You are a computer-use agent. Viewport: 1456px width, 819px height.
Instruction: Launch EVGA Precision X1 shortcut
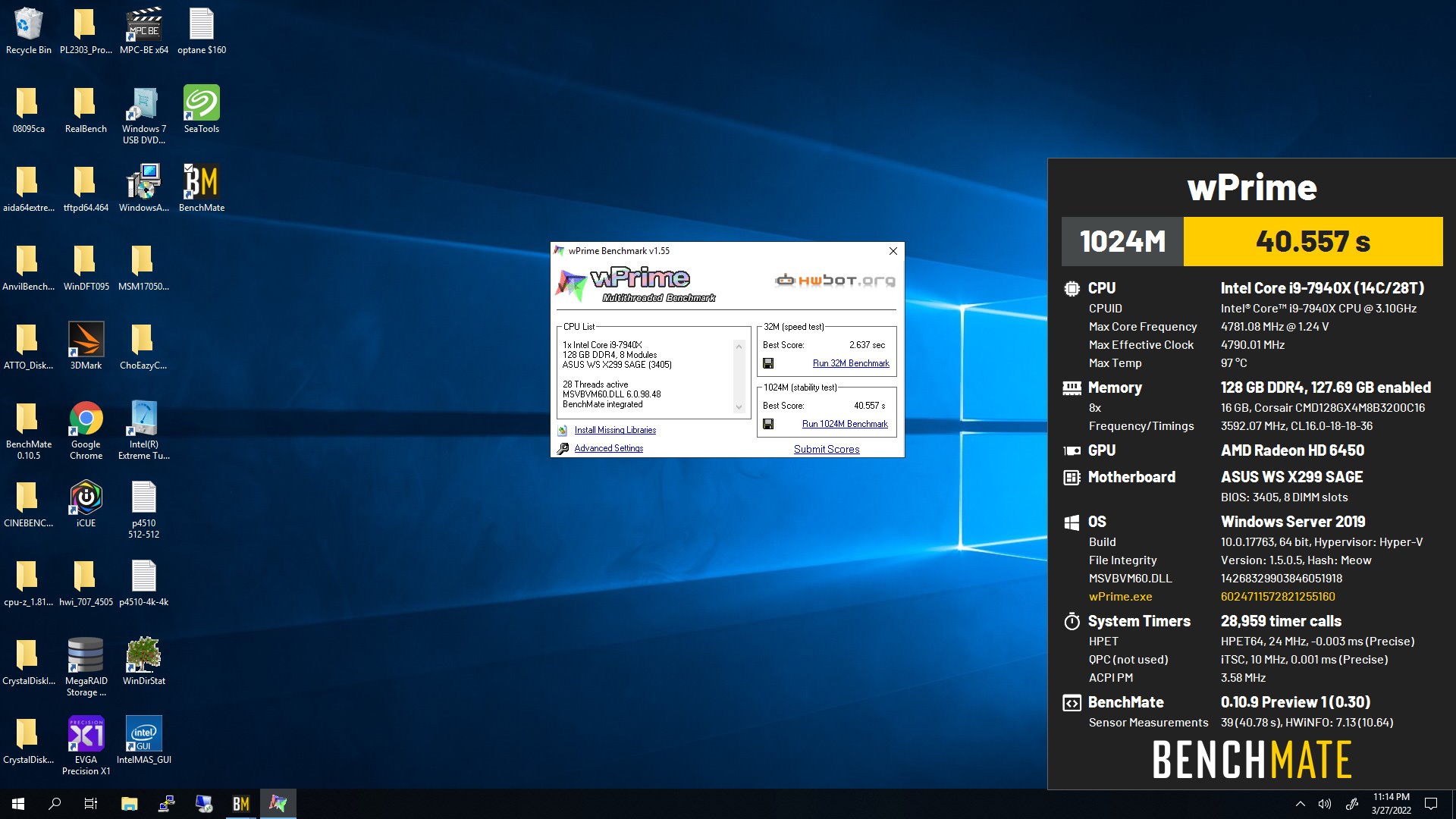click(86, 746)
